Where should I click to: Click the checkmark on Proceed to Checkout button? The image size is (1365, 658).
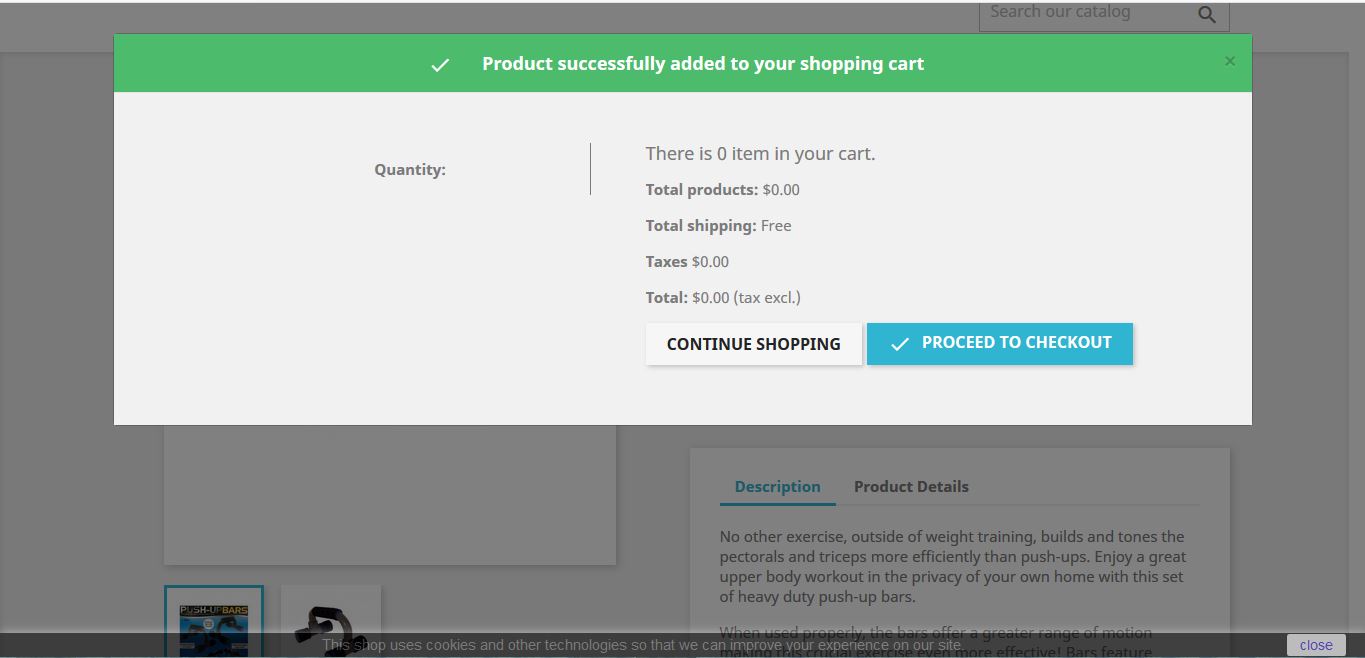[x=898, y=343]
